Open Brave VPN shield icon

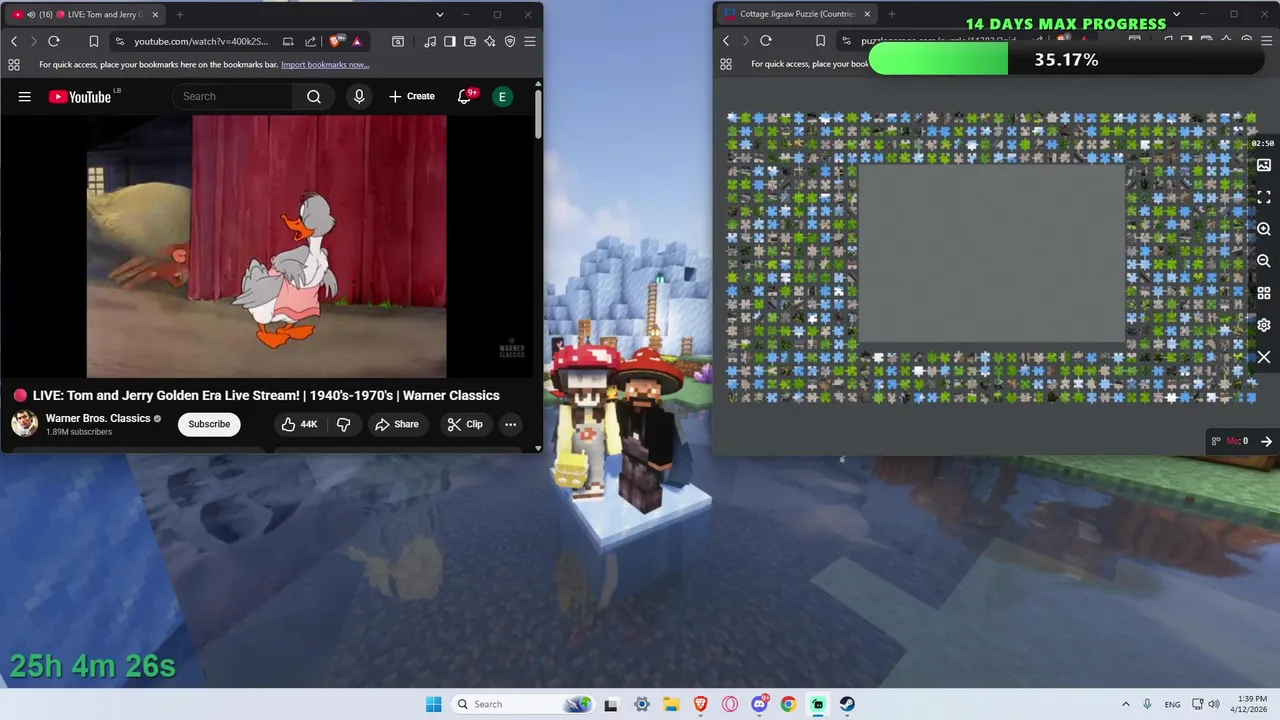(x=509, y=41)
